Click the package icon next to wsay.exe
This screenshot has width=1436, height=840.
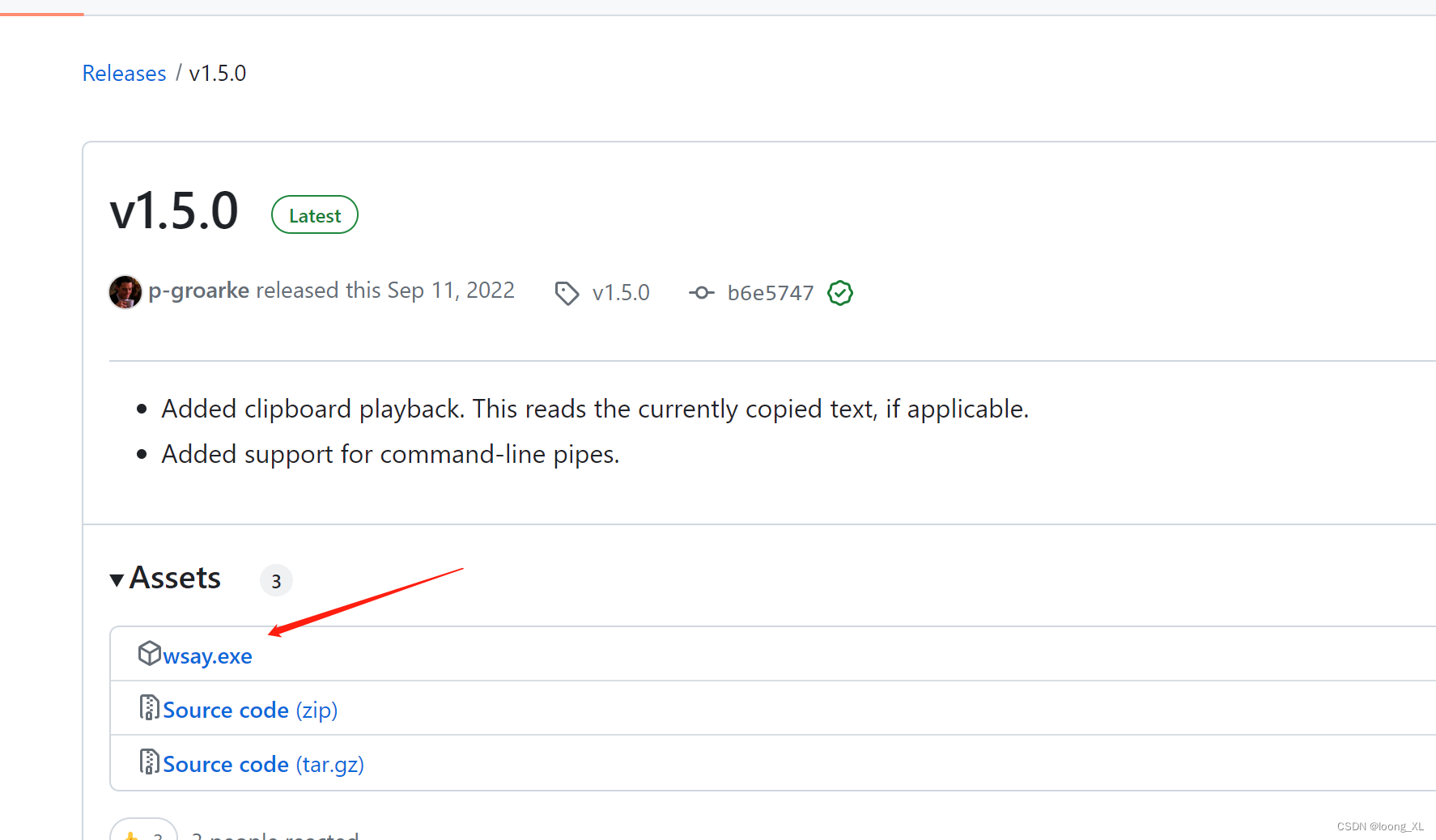point(150,653)
